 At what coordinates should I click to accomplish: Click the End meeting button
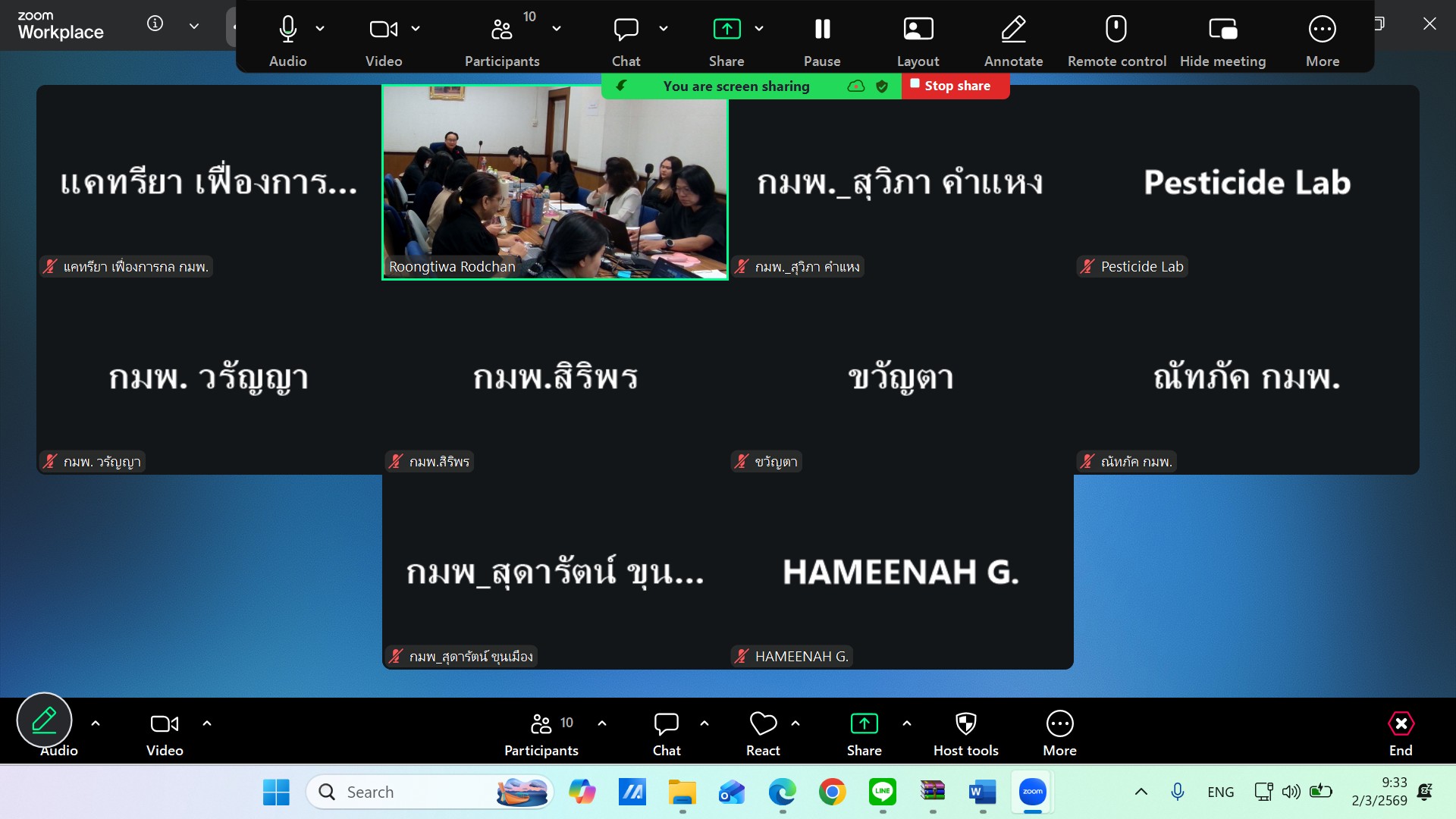(x=1400, y=724)
